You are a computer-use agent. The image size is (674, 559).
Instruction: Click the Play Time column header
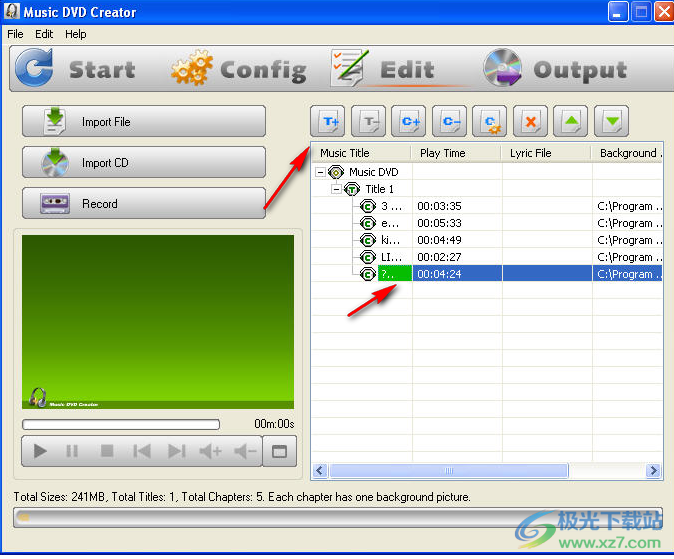point(457,153)
